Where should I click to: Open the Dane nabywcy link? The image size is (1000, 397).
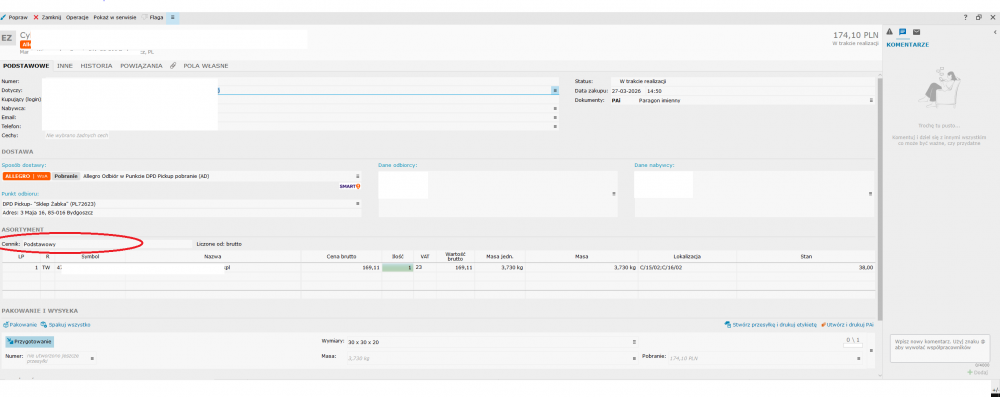[654, 165]
